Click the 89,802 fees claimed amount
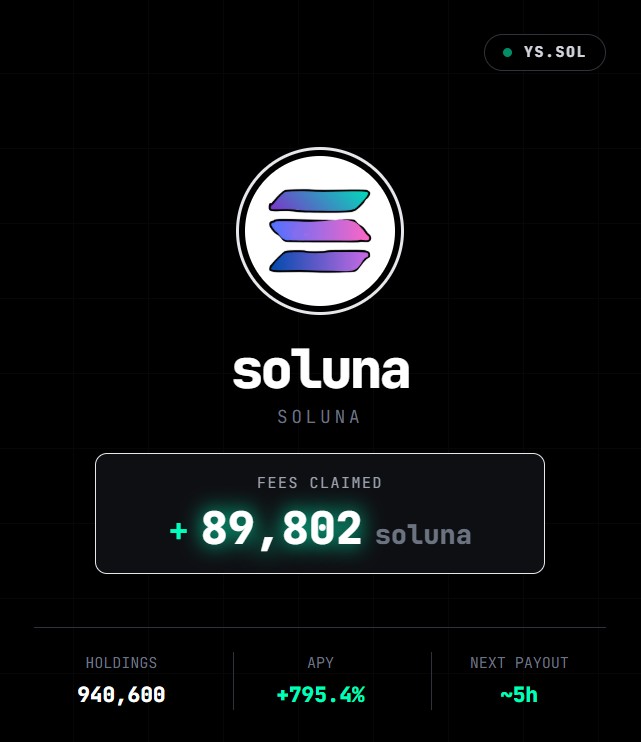The image size is (641, 742). pos(281,529)
